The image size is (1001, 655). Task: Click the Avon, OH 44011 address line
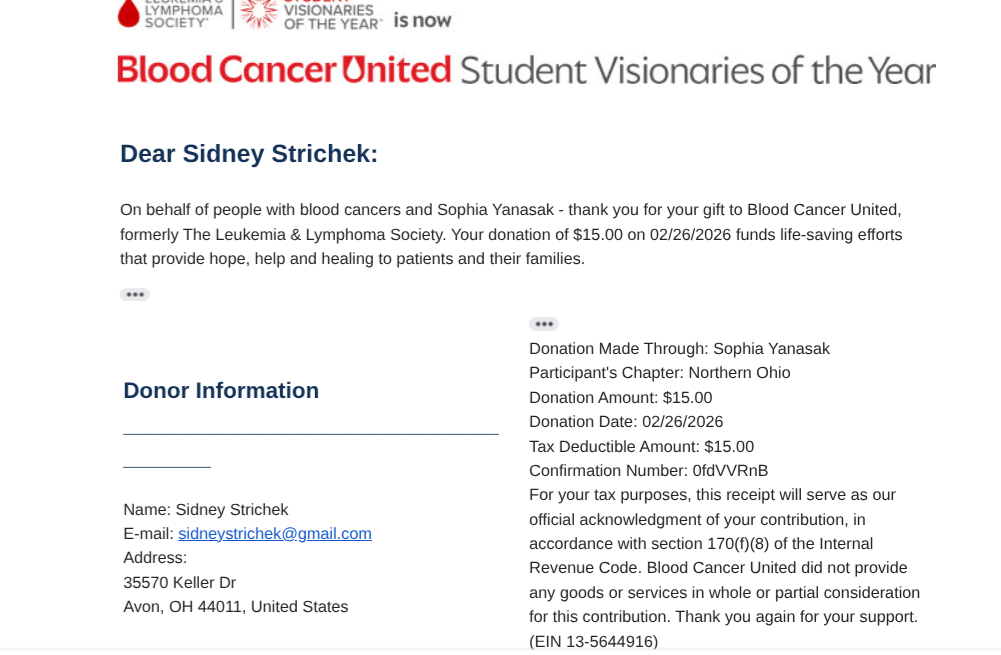tap(235, 607)
